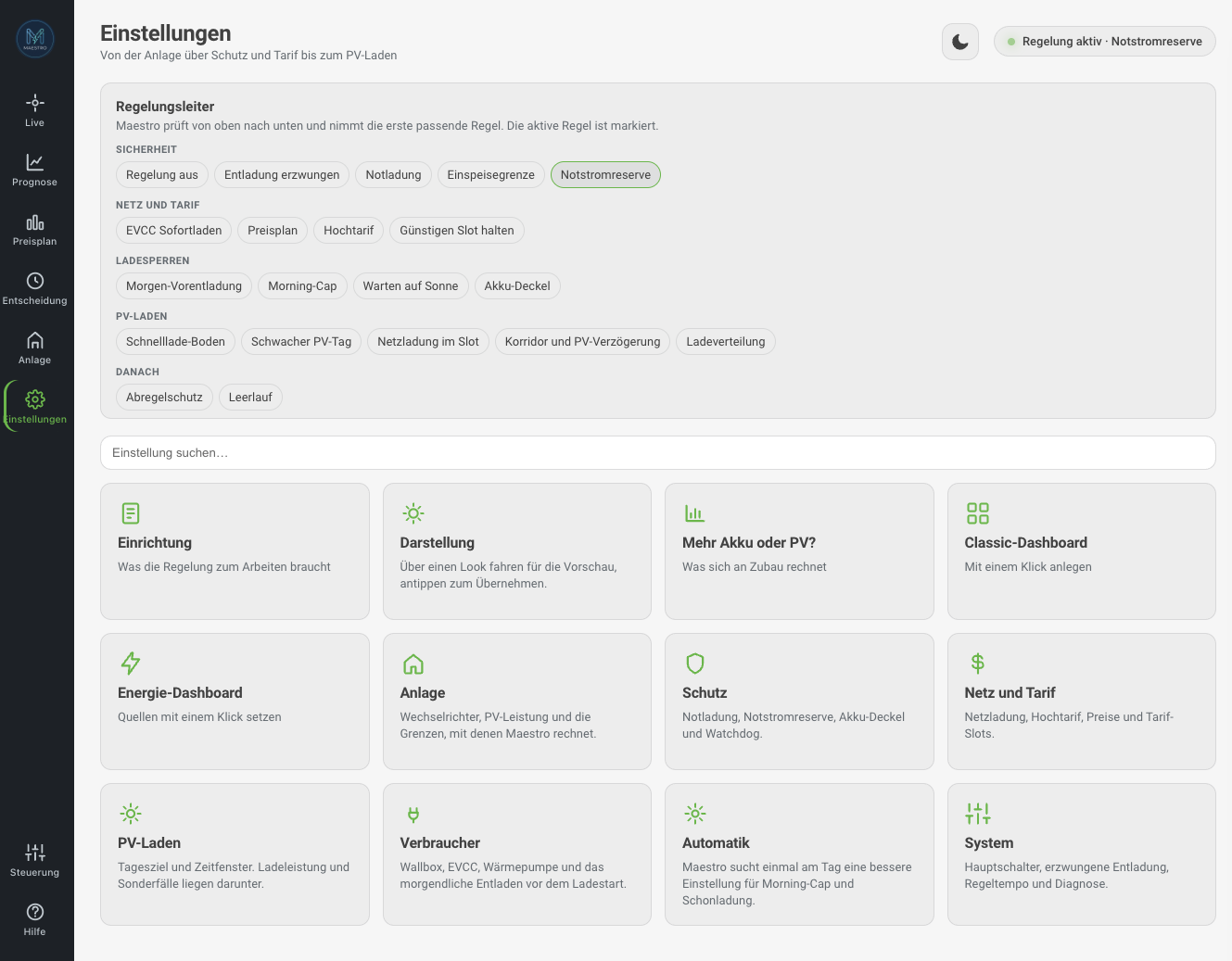The width and height of the screenshot is (1232, 961).
Task: Click Netzladung im Slot chip
Action: click(428, 342)
